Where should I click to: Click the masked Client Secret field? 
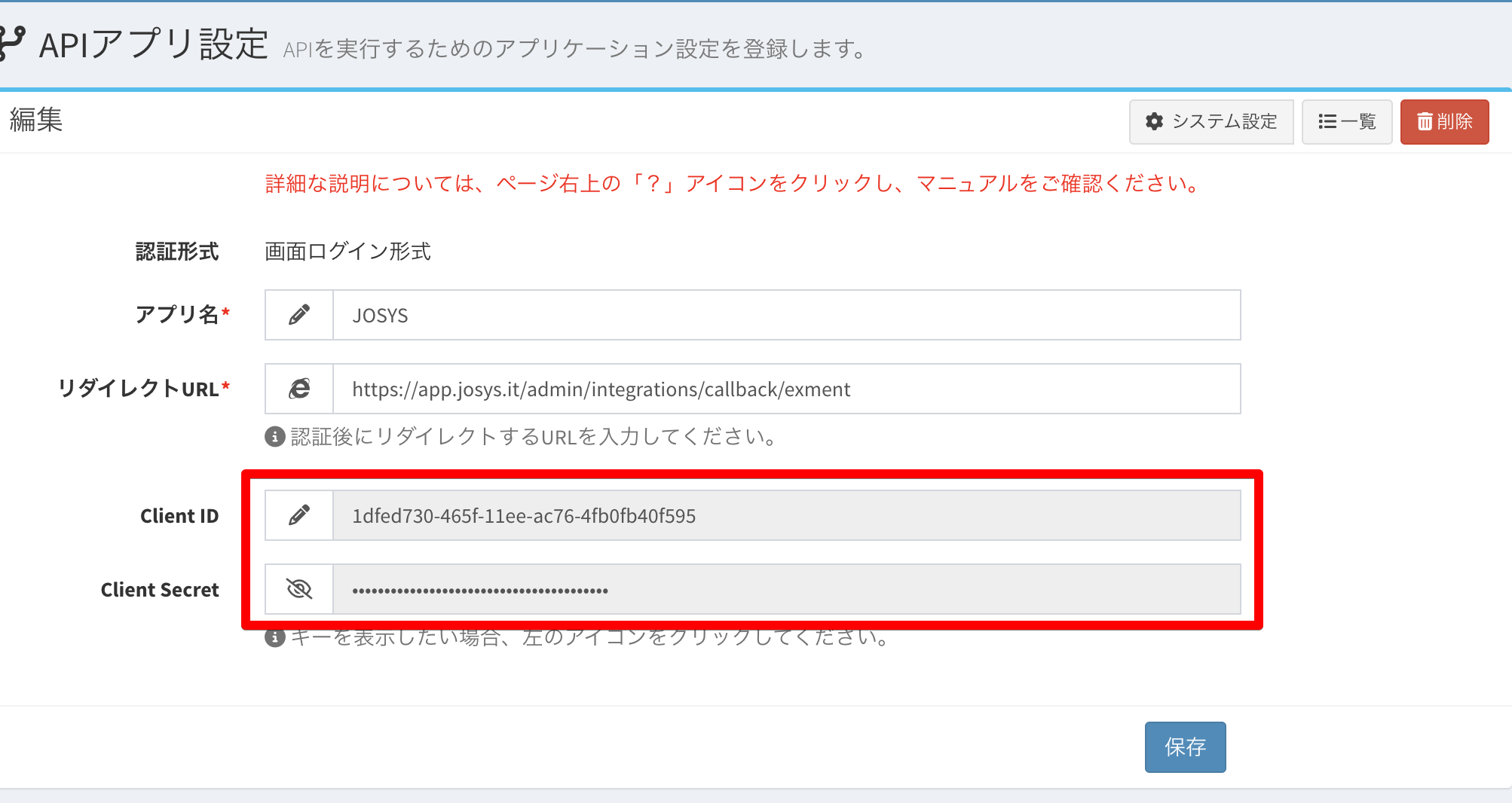[x=786, y=589]
